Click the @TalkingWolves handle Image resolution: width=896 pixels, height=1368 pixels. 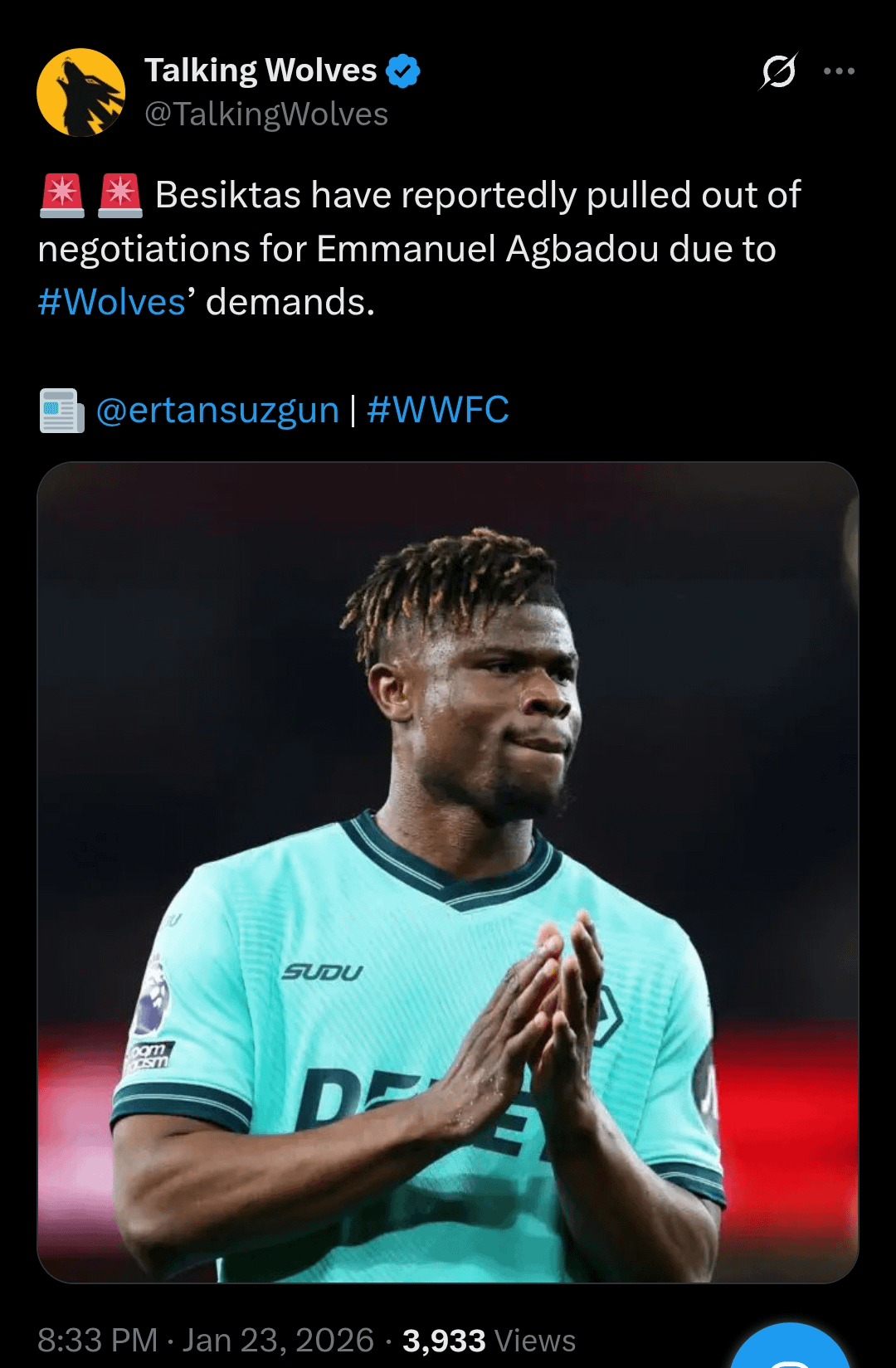[x=266, y=114]
